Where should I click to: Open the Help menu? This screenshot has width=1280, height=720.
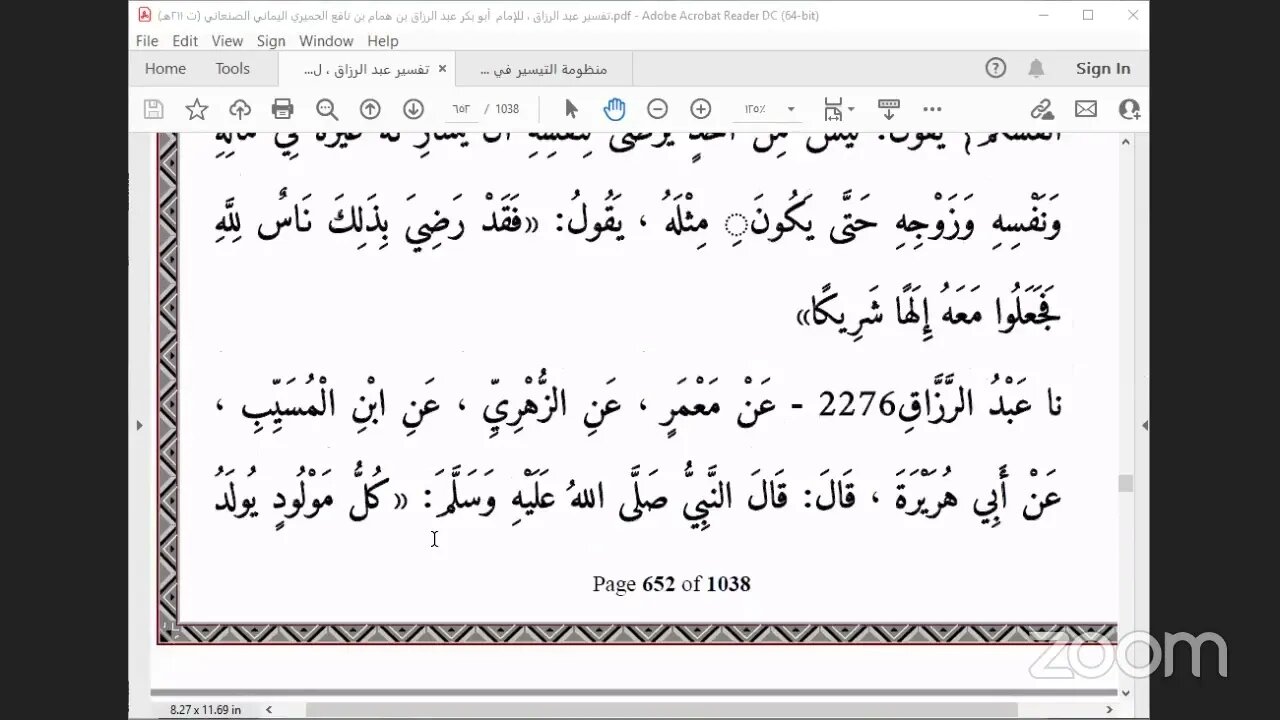pyautogui.click(x=383, y=41)
